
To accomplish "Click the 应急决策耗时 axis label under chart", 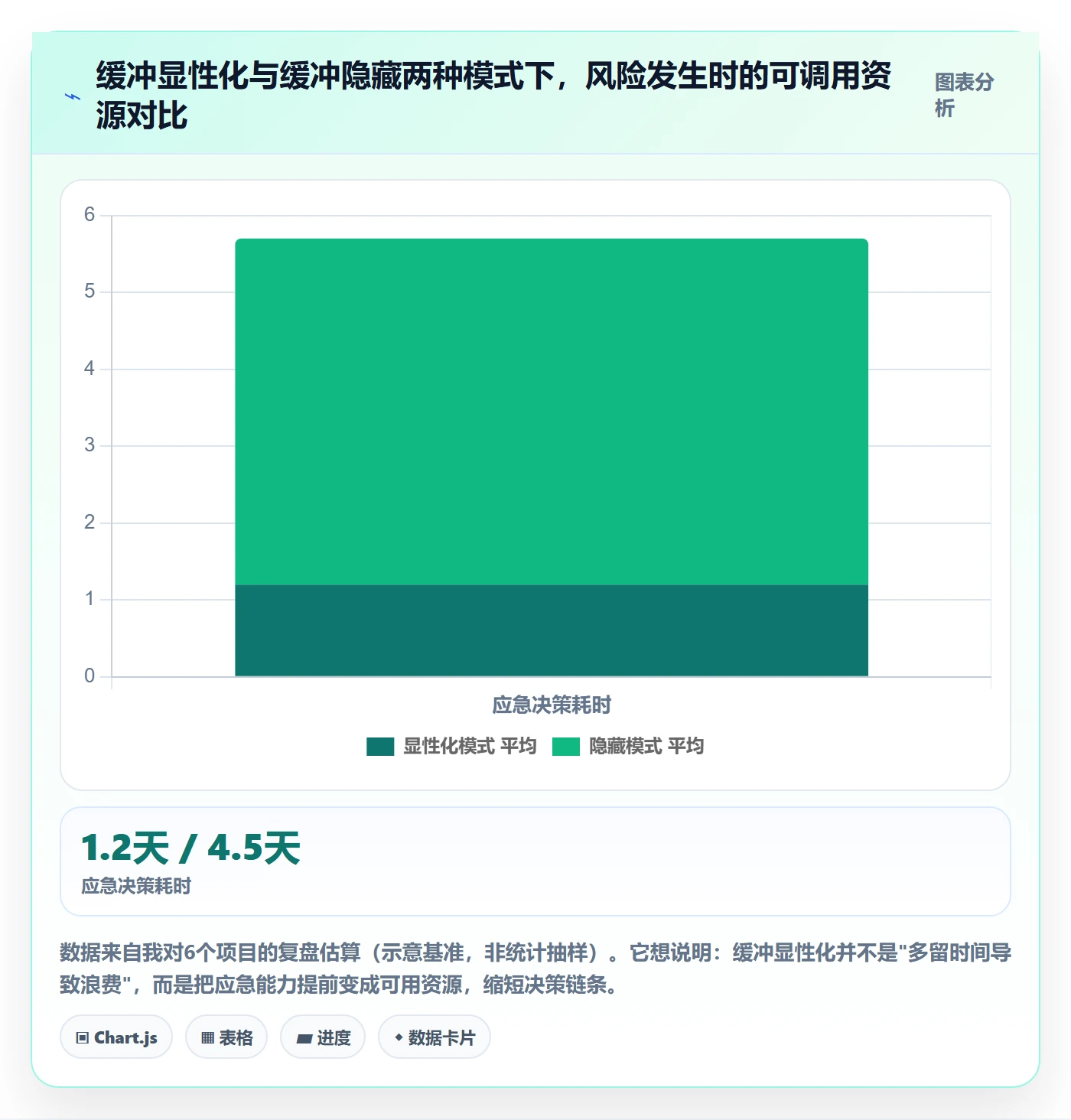I will [x=552, y=705].
